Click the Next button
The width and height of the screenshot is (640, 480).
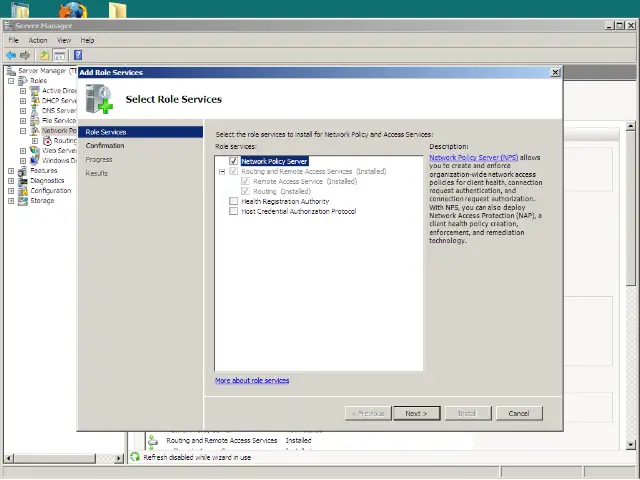[x=417, y=413]
